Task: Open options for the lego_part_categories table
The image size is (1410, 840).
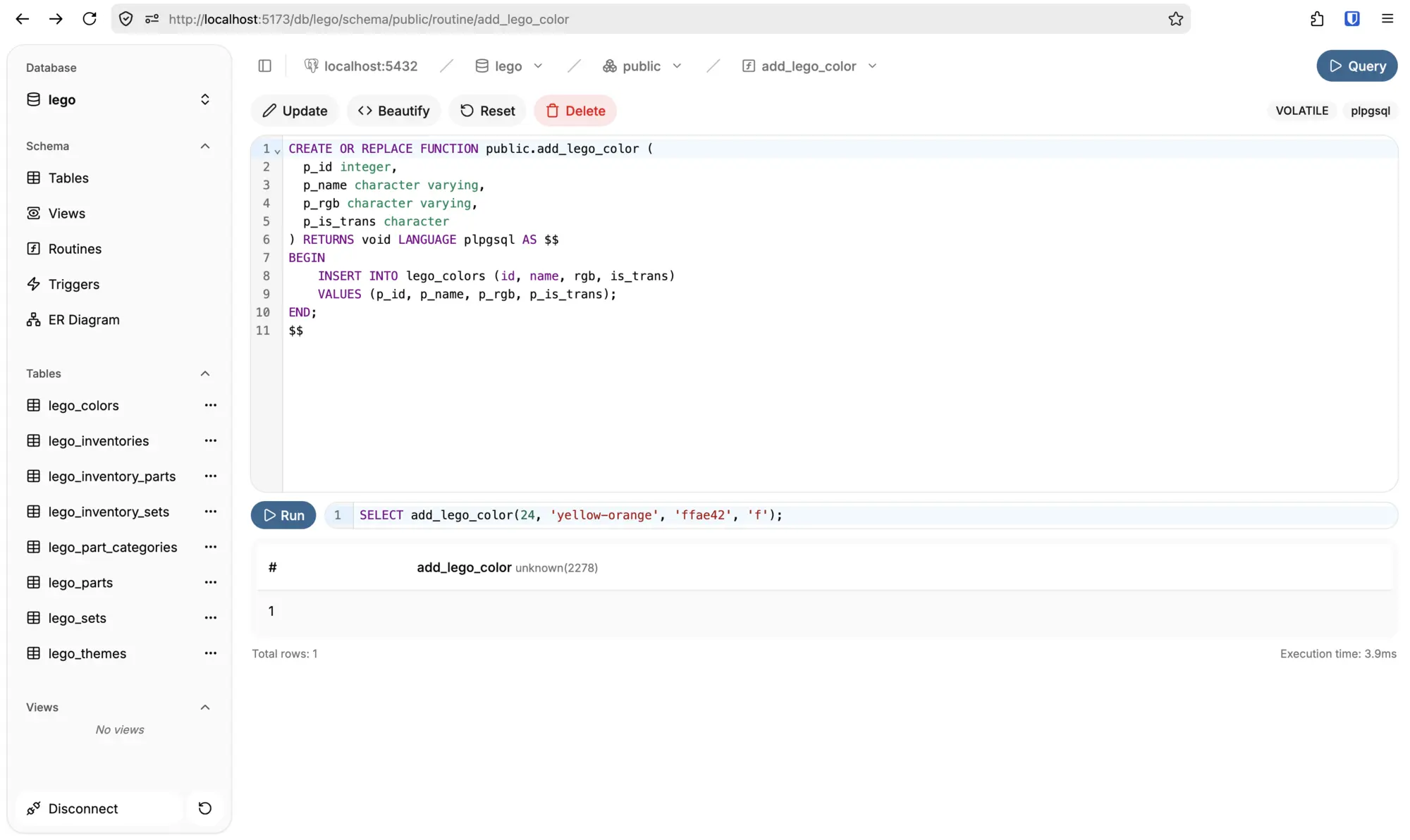Action: click(x=210, y=547)
